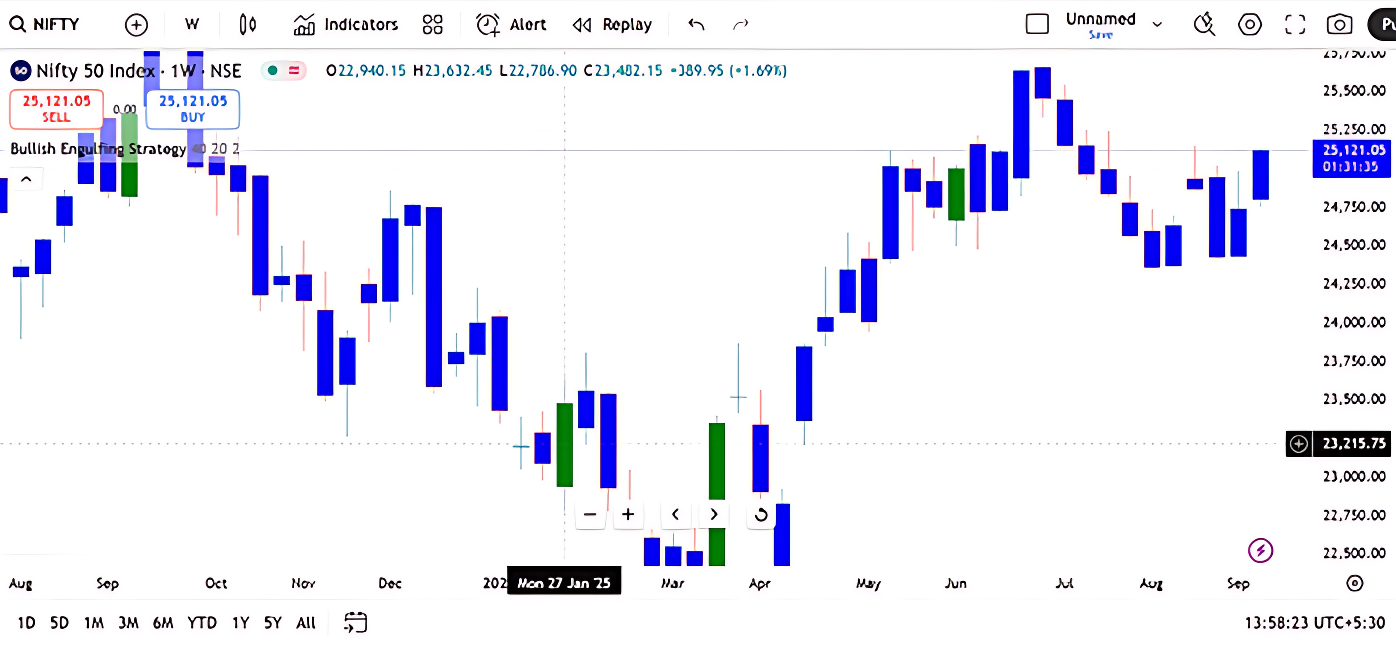Viewport: 1396px width, 648px height.
Task: Undo the last action
Action: [x=697, y=24]
